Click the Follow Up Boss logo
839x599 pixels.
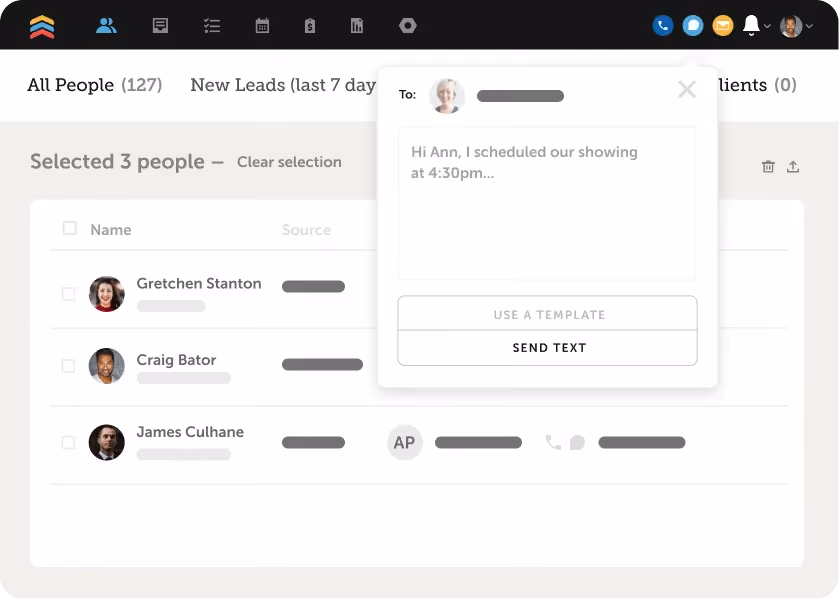42,26
